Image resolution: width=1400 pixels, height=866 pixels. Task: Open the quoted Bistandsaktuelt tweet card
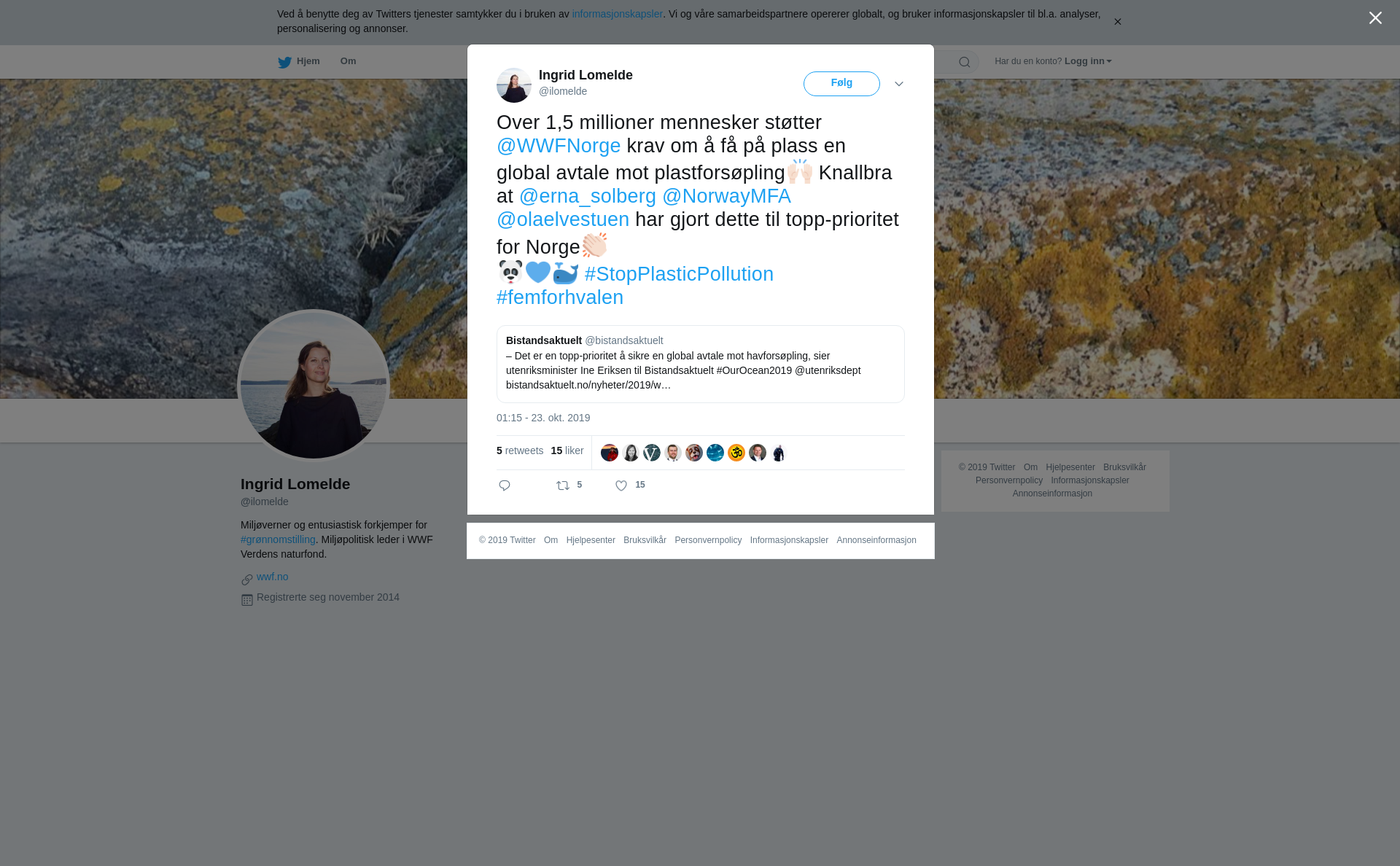coord(701,364)
